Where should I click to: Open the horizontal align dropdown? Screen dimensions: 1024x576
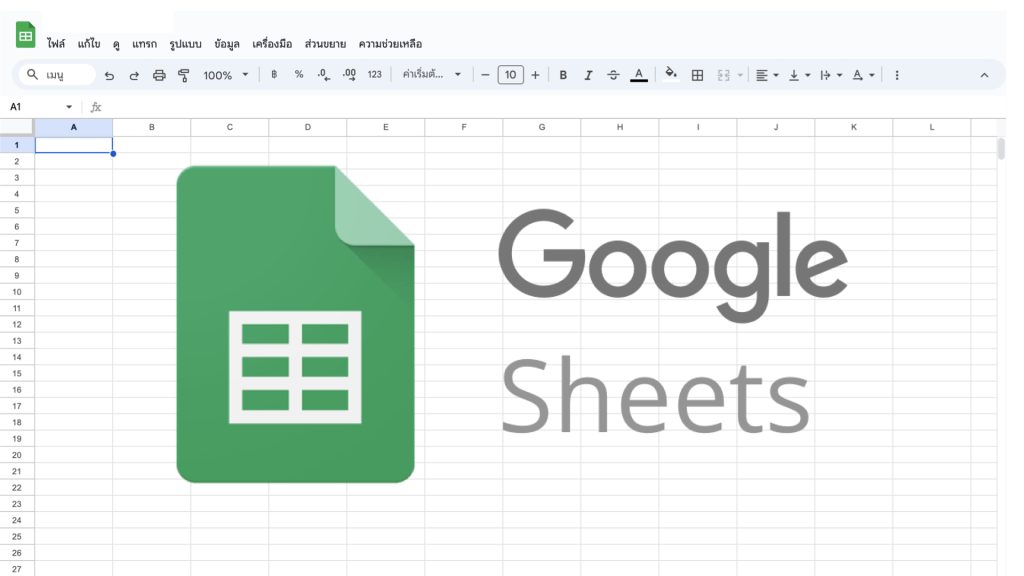pos(766,75)
